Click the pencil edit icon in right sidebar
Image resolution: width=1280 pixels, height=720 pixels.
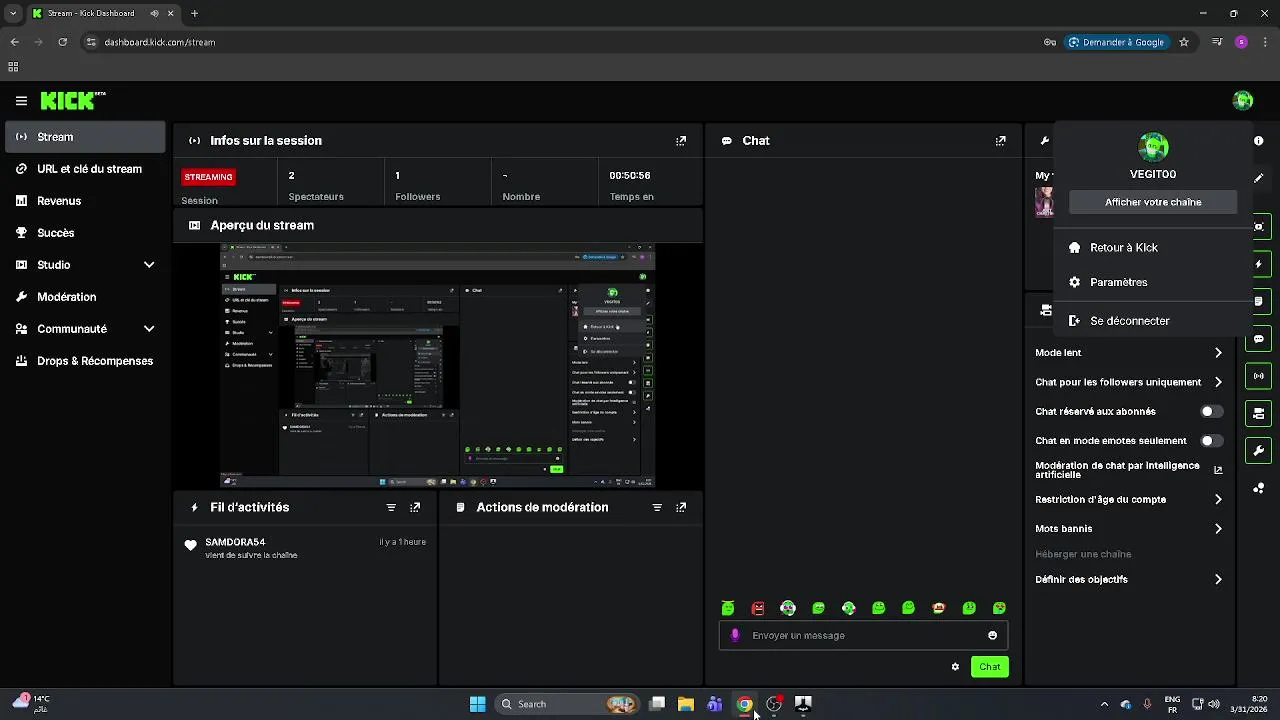coord(1259,178)
